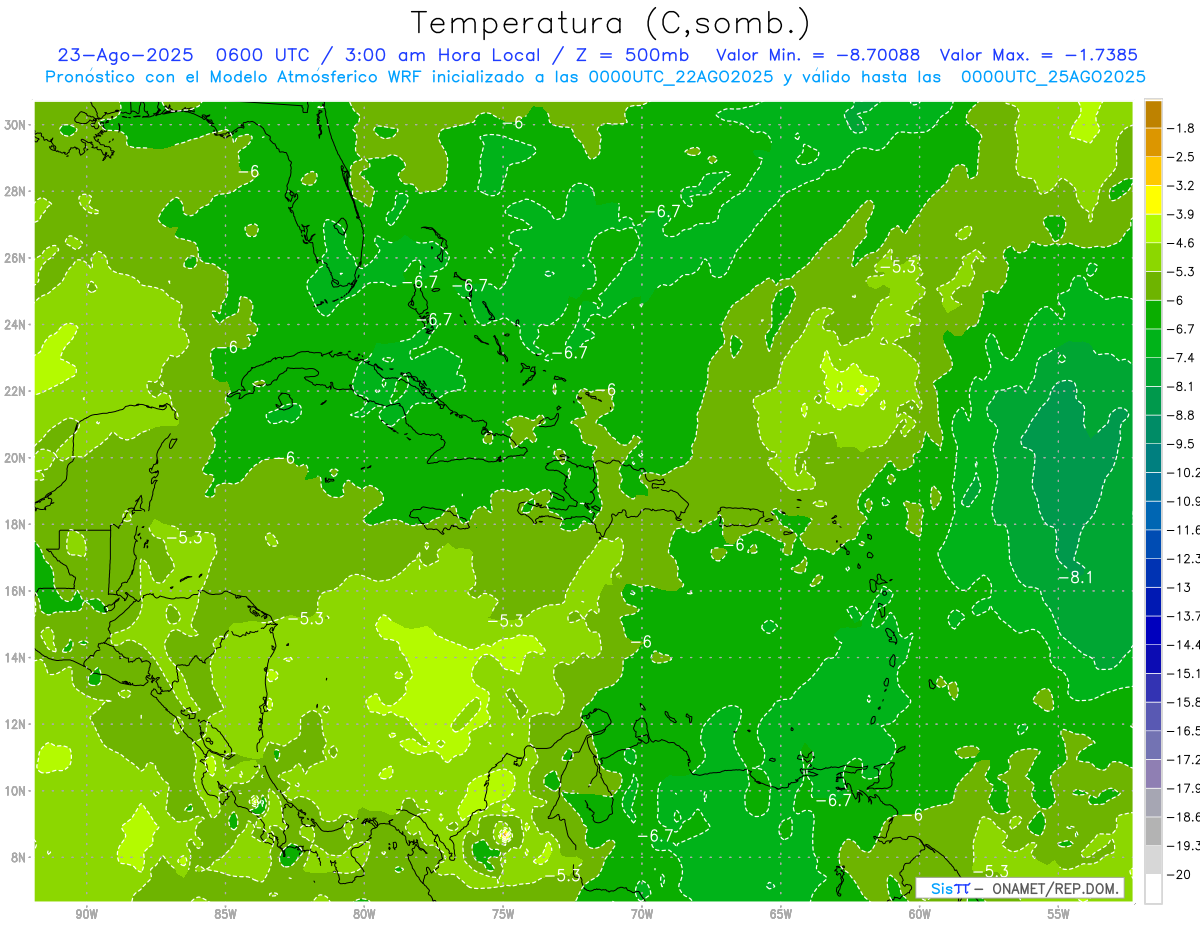Click the -10.9 legend scale label
This screenshot has height=927, width=1200.
(1185, 501)
